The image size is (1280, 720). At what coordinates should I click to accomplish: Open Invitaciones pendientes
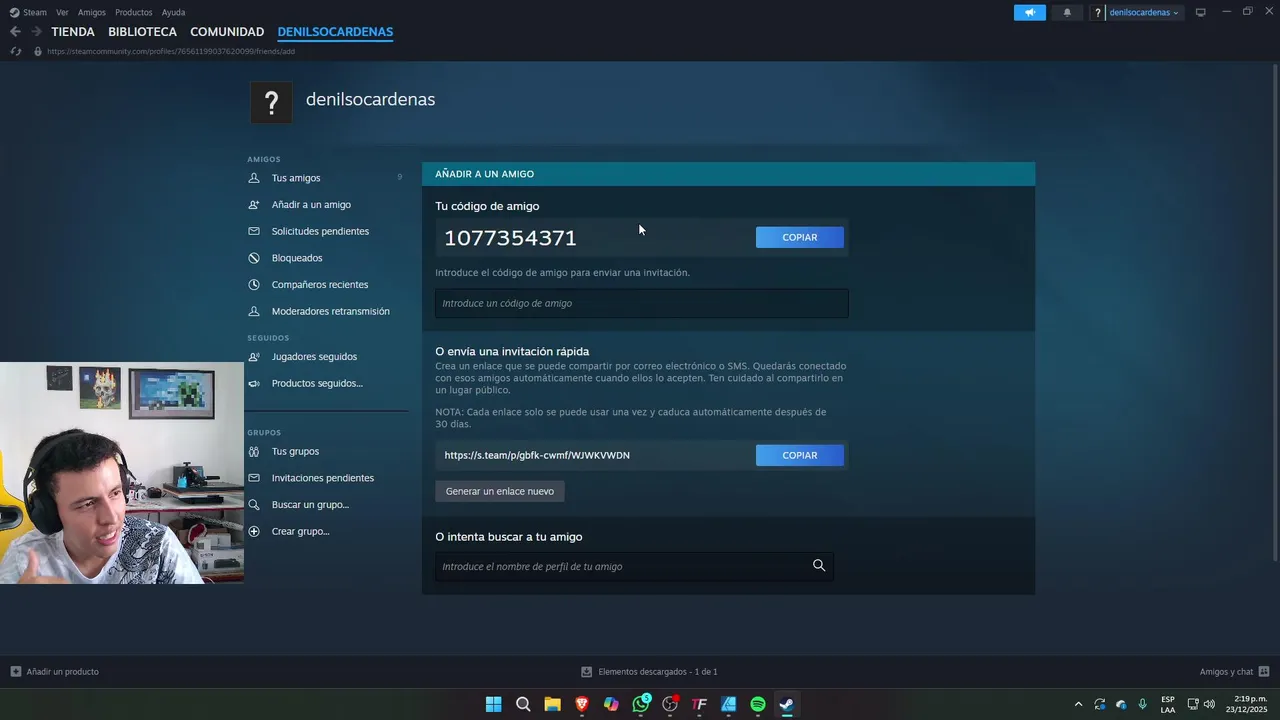(x=325, y=478)
